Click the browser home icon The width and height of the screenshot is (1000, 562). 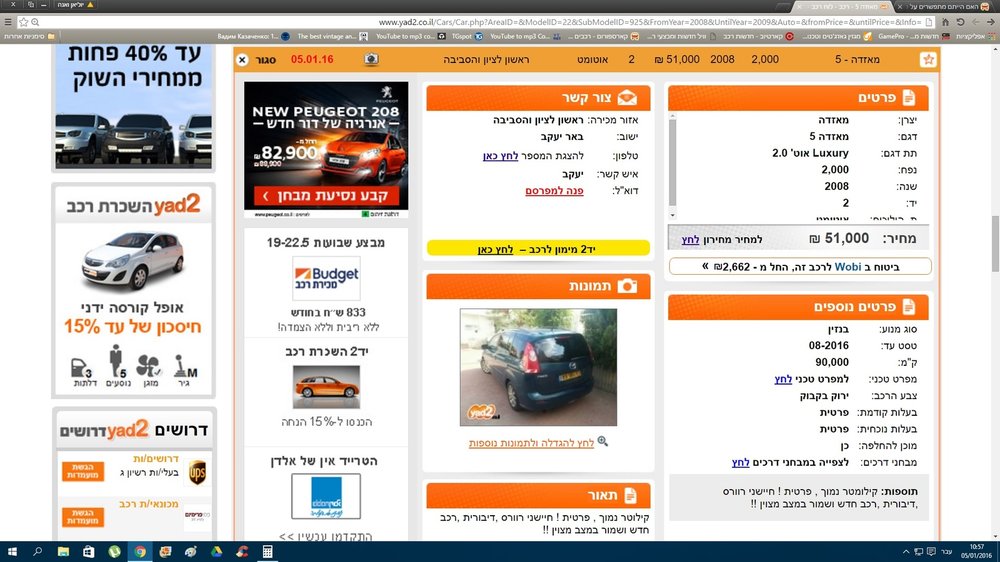pyautogui.click(x=945, y=22)
